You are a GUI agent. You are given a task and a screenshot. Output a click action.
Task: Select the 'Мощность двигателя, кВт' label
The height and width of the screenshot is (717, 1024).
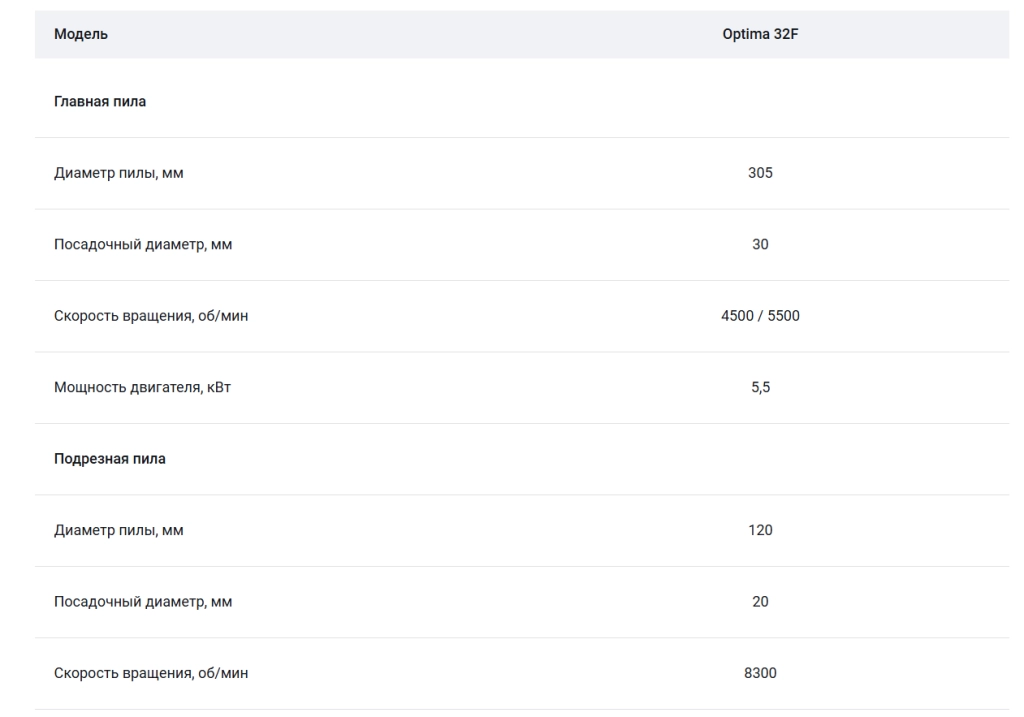142,387
